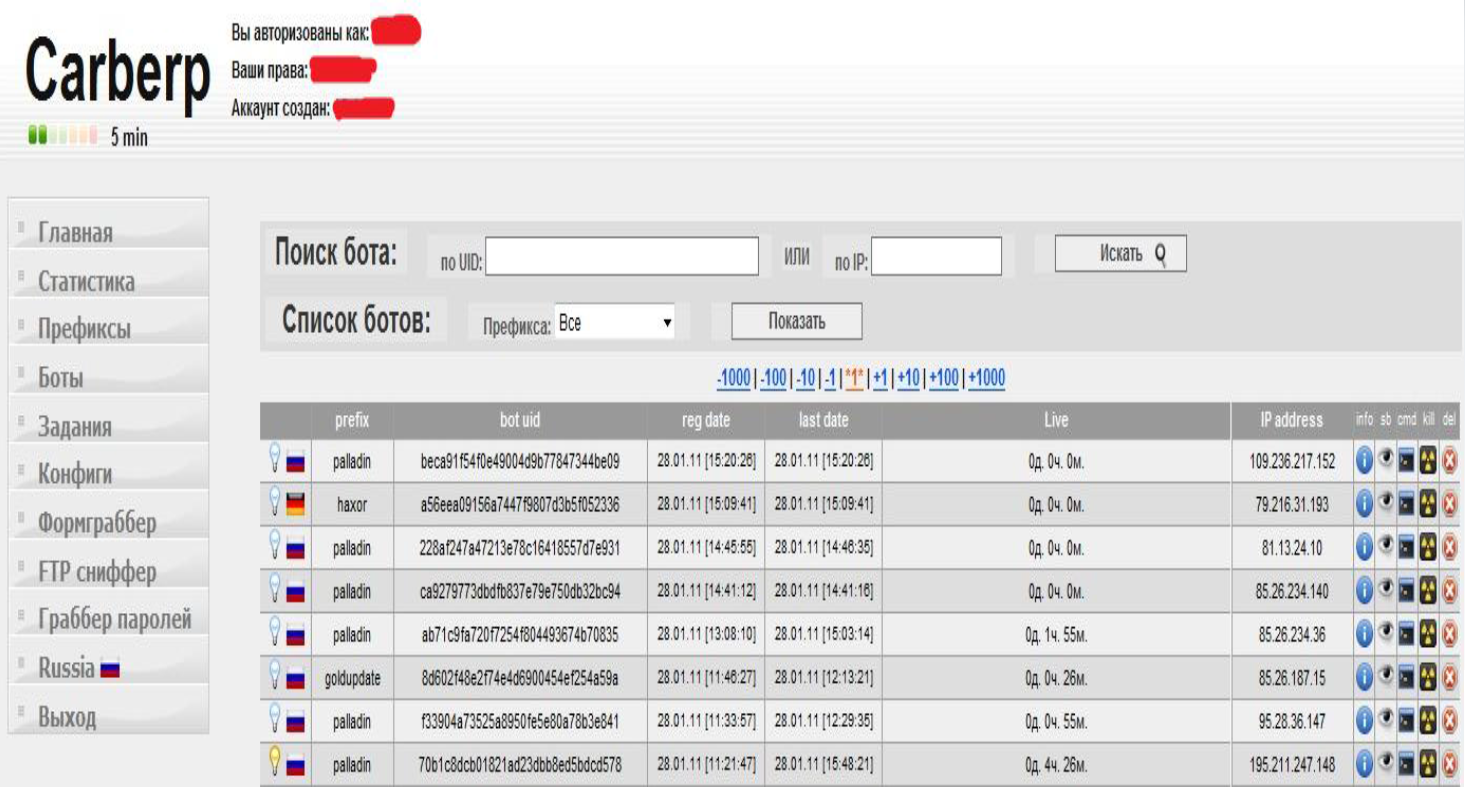The height and width of the screenshot is (787, 1465).
Task: Click the Показать button
Action: point(797,321)
